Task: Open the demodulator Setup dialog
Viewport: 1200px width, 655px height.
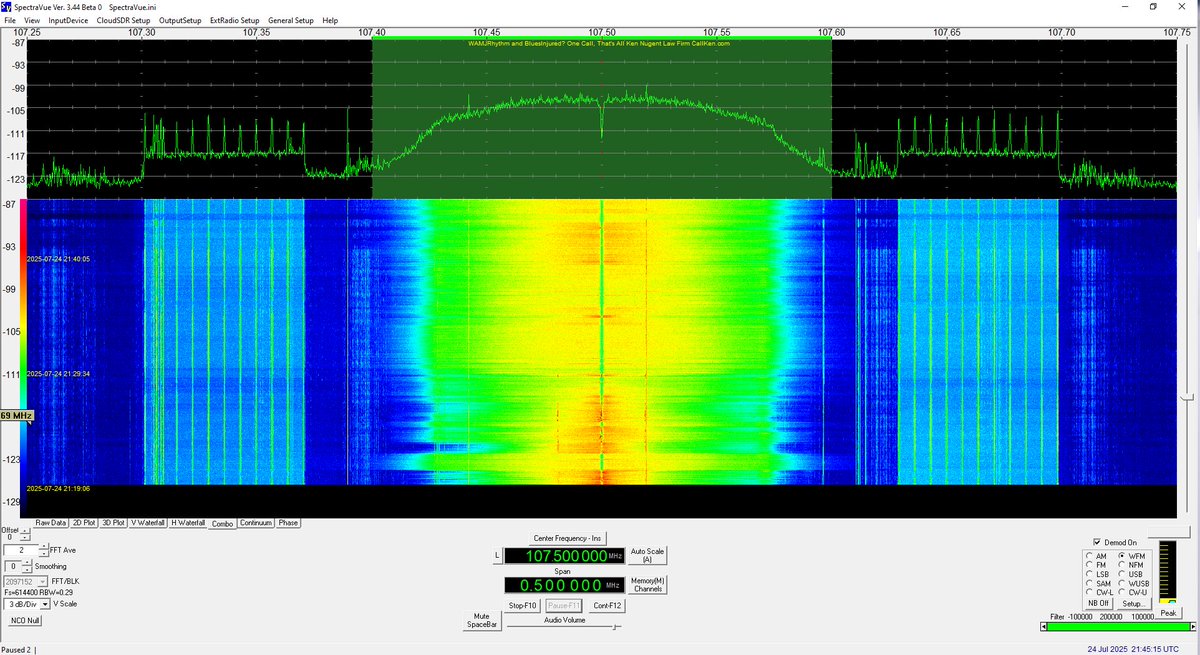Action: 1134,603
